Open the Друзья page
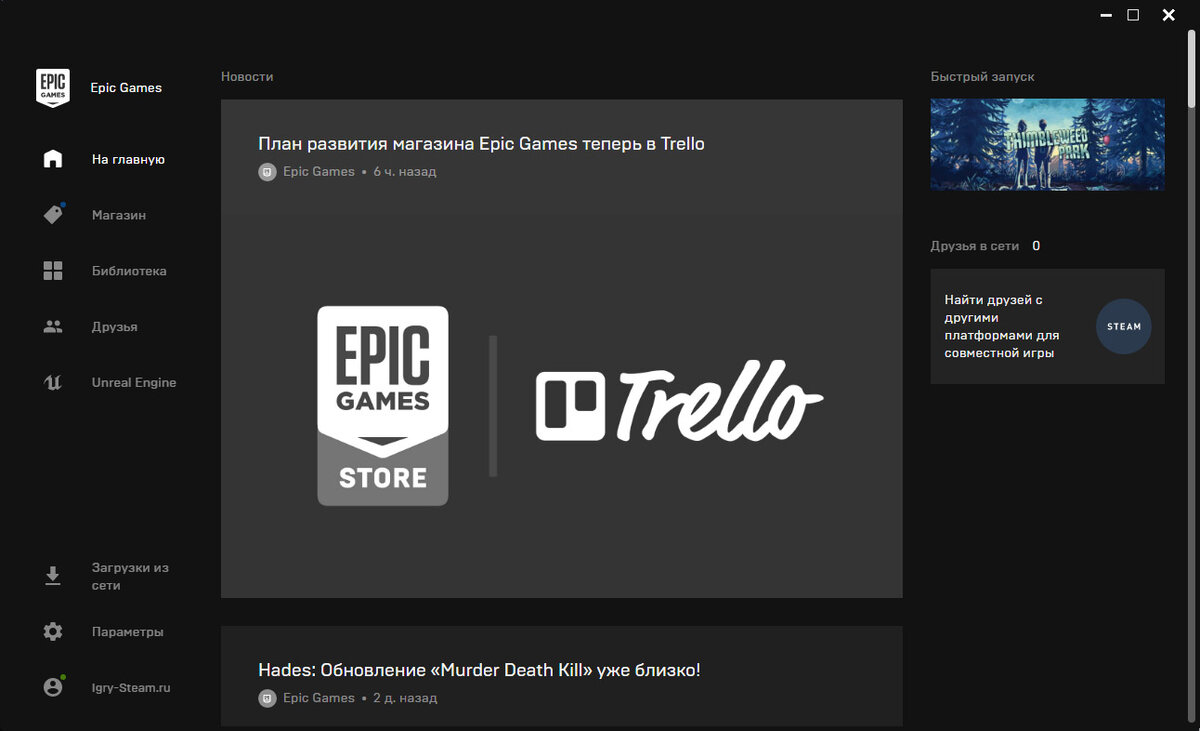Image resolution: width=1200 pixels, height=731 pixels. pyautogui.click(x=115, y=327)
